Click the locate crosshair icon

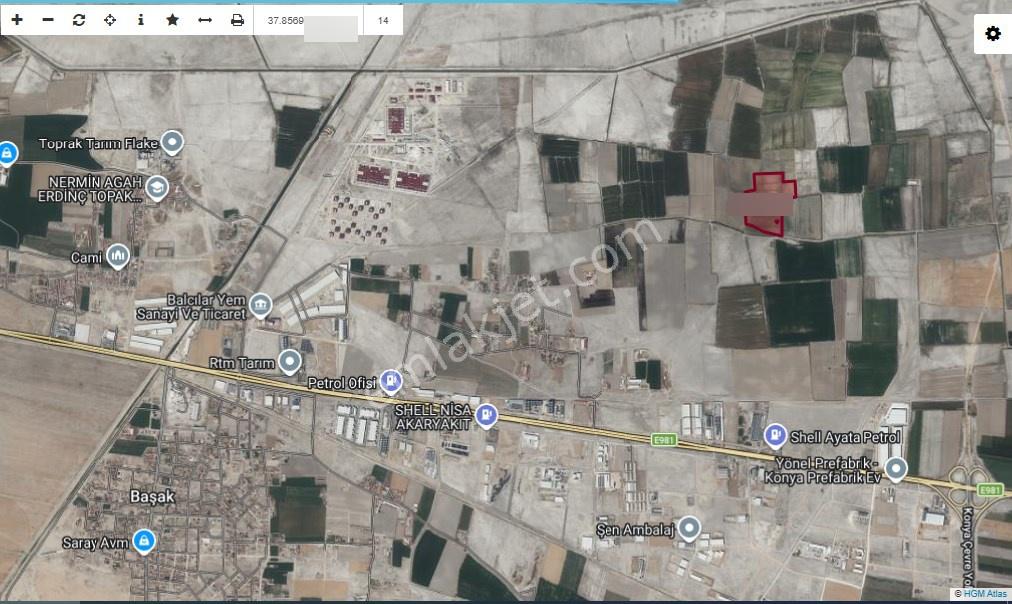110,20
